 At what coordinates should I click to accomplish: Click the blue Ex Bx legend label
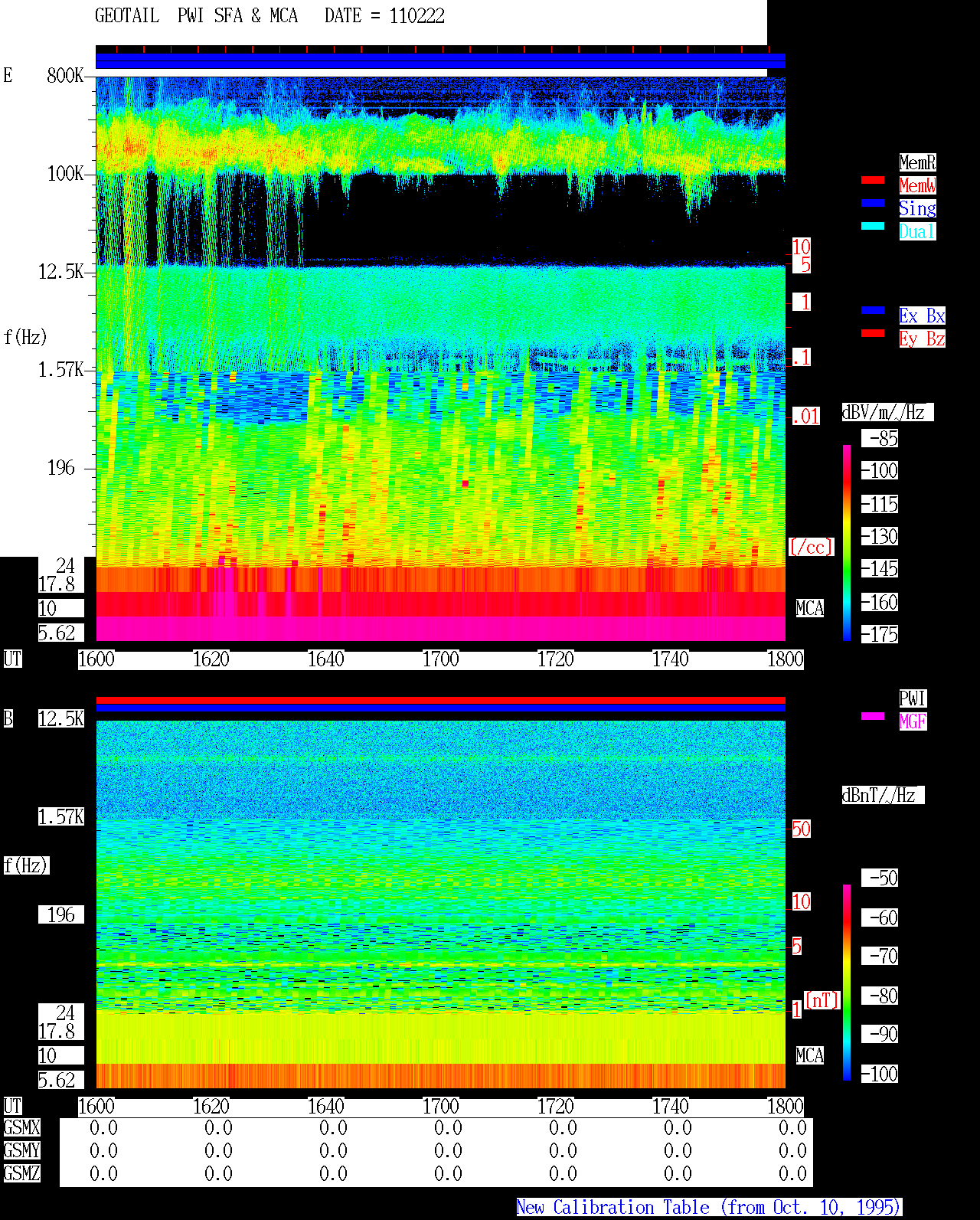tap(922, 316)
